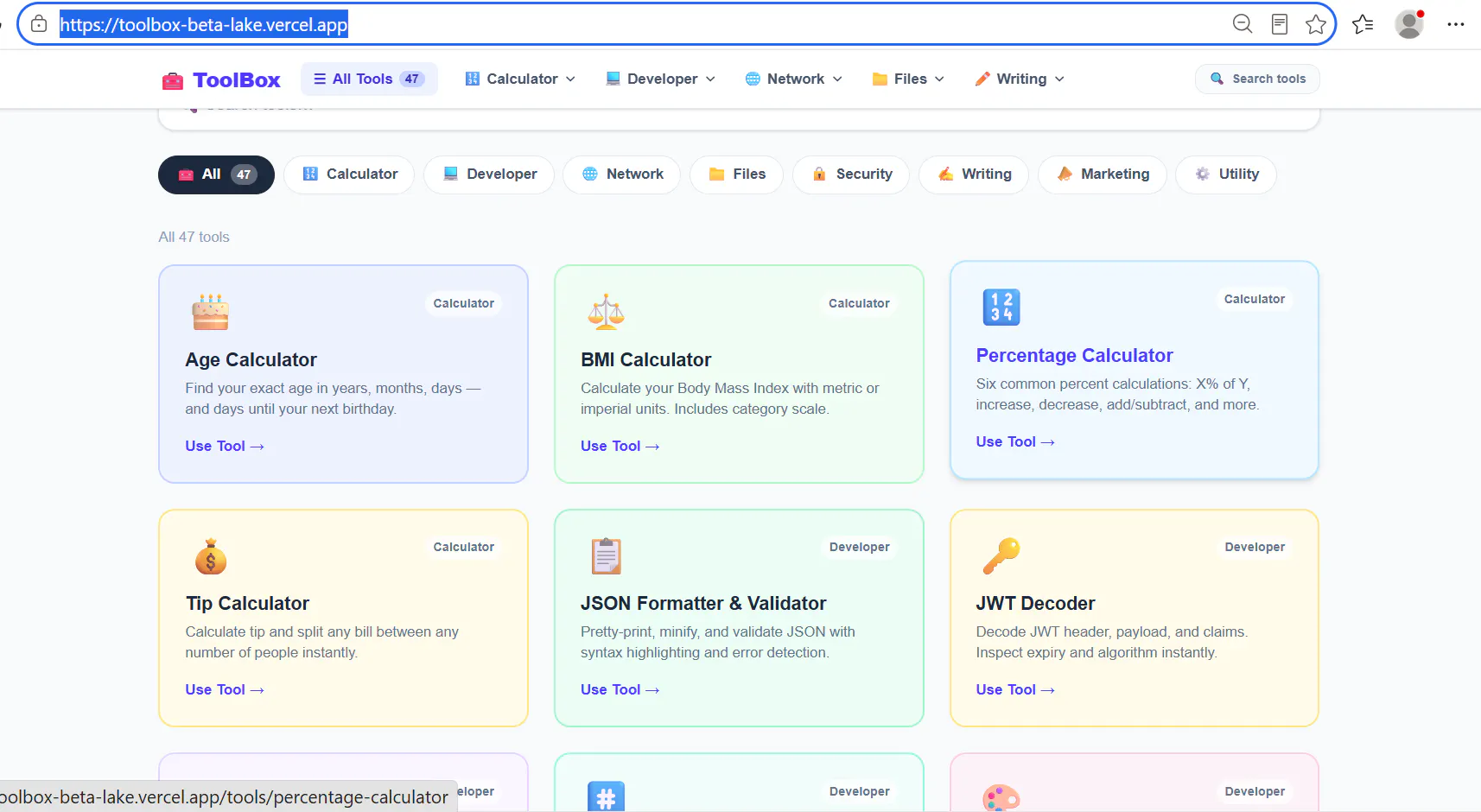Filter tools by Utility category
The width and height of the screenshot is (1481, 812).
pyautogui.click(x=1226, y=174)
